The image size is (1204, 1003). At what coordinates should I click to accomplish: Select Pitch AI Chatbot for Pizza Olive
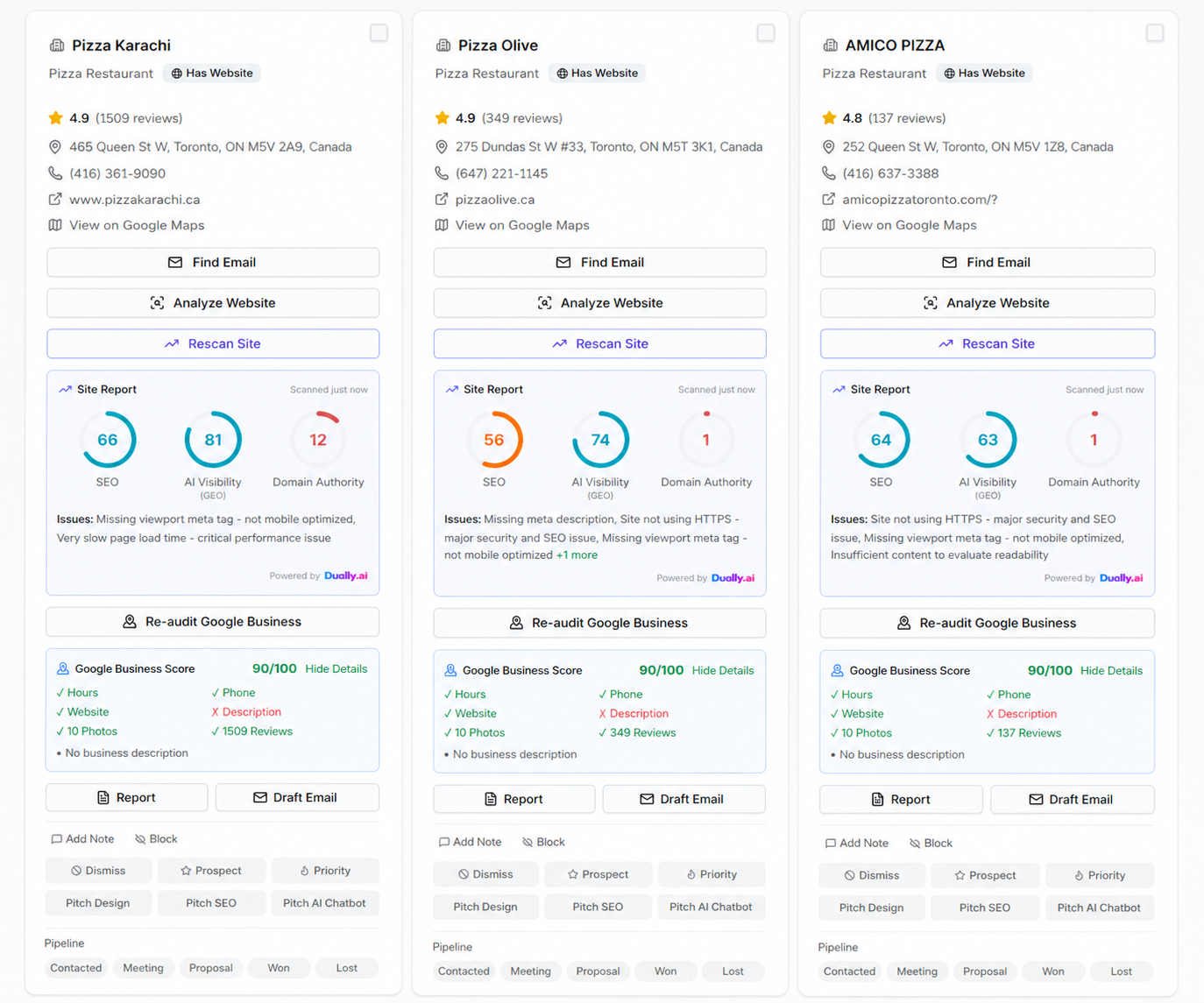pyautogui.click(x=712, y=907)
